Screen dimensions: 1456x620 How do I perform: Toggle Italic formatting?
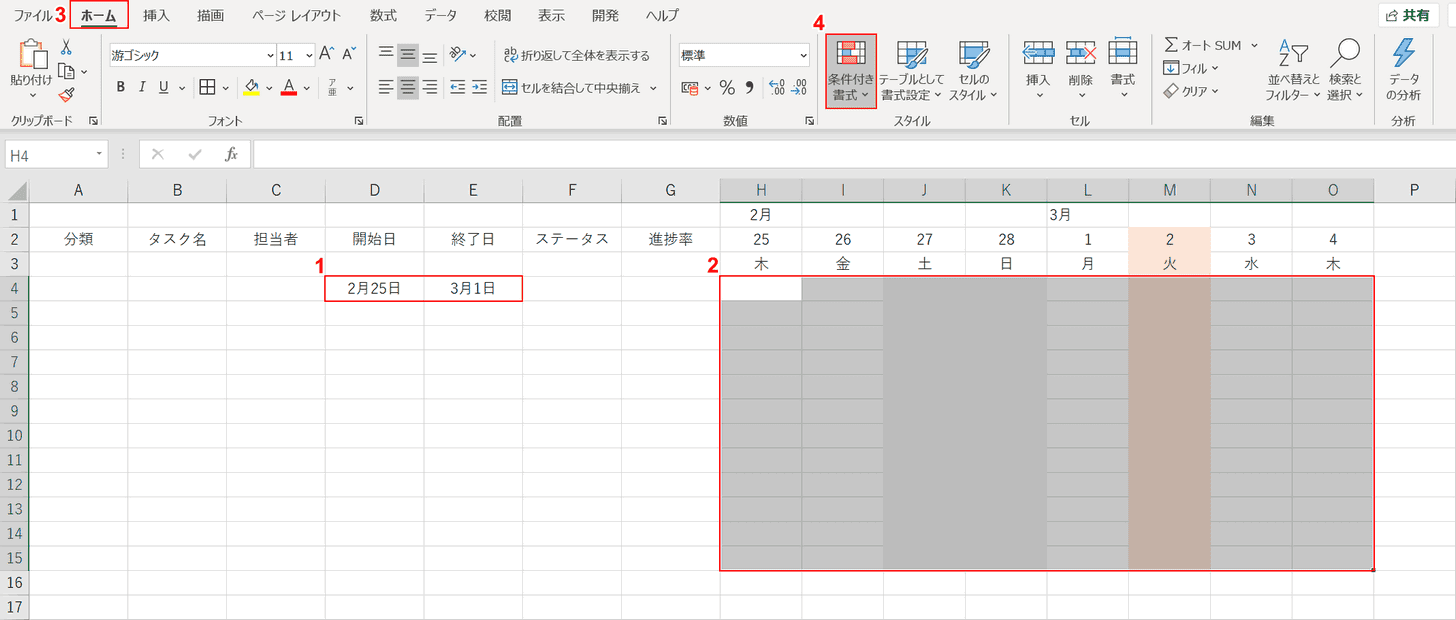[x=143, y=87]
